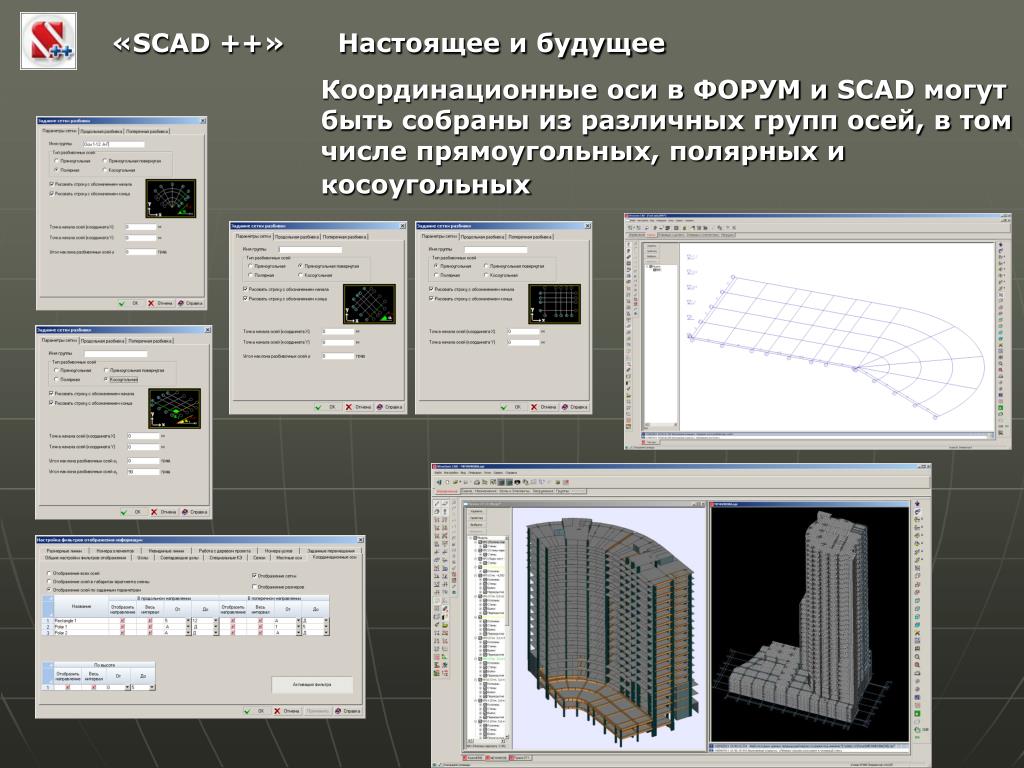Toggle Rectangle 1 longitudinal "Отобразить направление" checkbox

122,620
